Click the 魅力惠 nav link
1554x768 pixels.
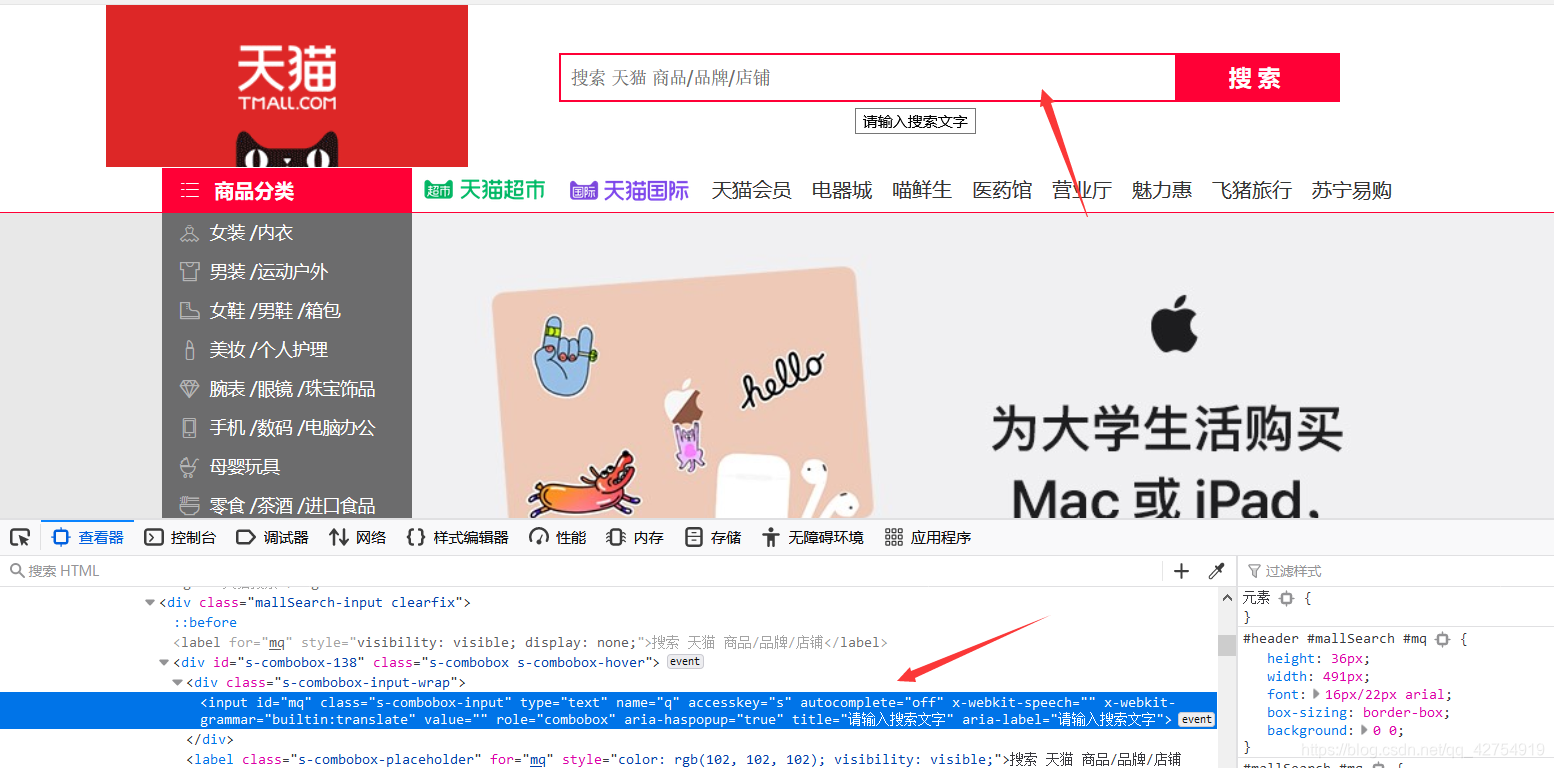click(1162, 190)
